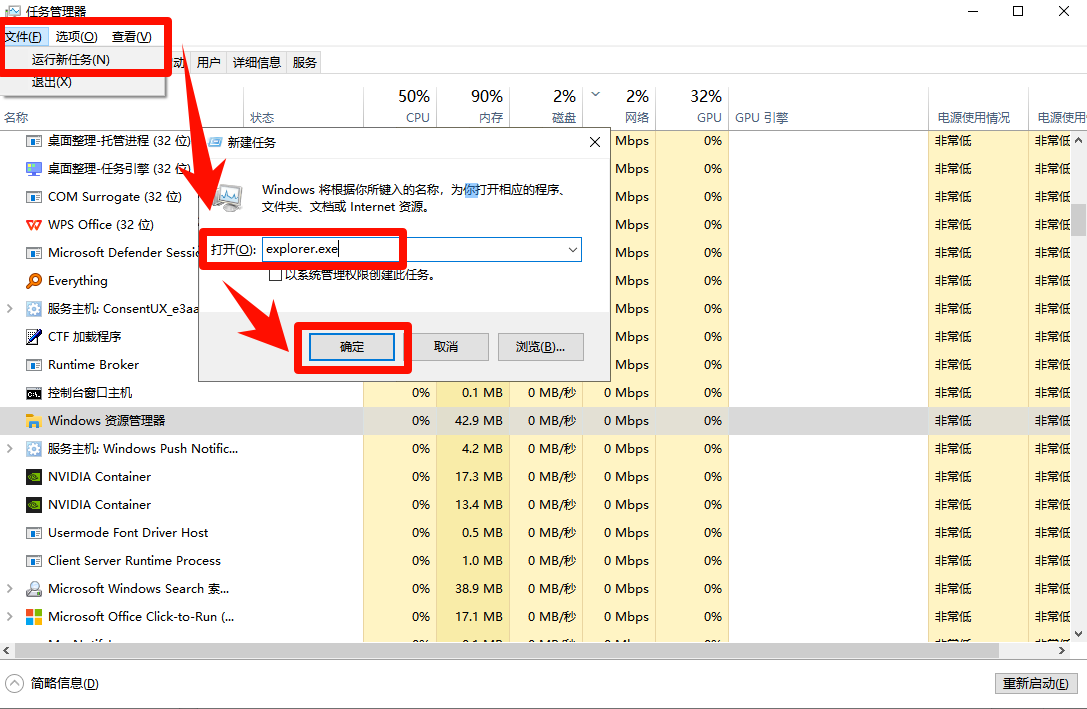Viewport: 1087px width, 709px height.
Task: Click the Usermode Font Driver Host icon
Action: tap(33, 533)
